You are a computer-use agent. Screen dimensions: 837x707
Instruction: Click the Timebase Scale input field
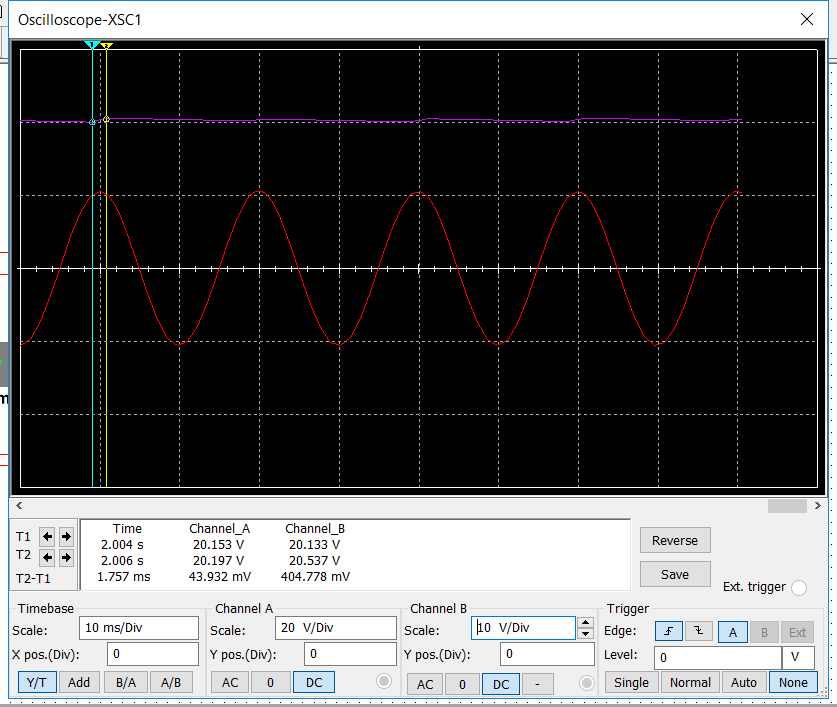pyautogui.click(x=138, y=628)
